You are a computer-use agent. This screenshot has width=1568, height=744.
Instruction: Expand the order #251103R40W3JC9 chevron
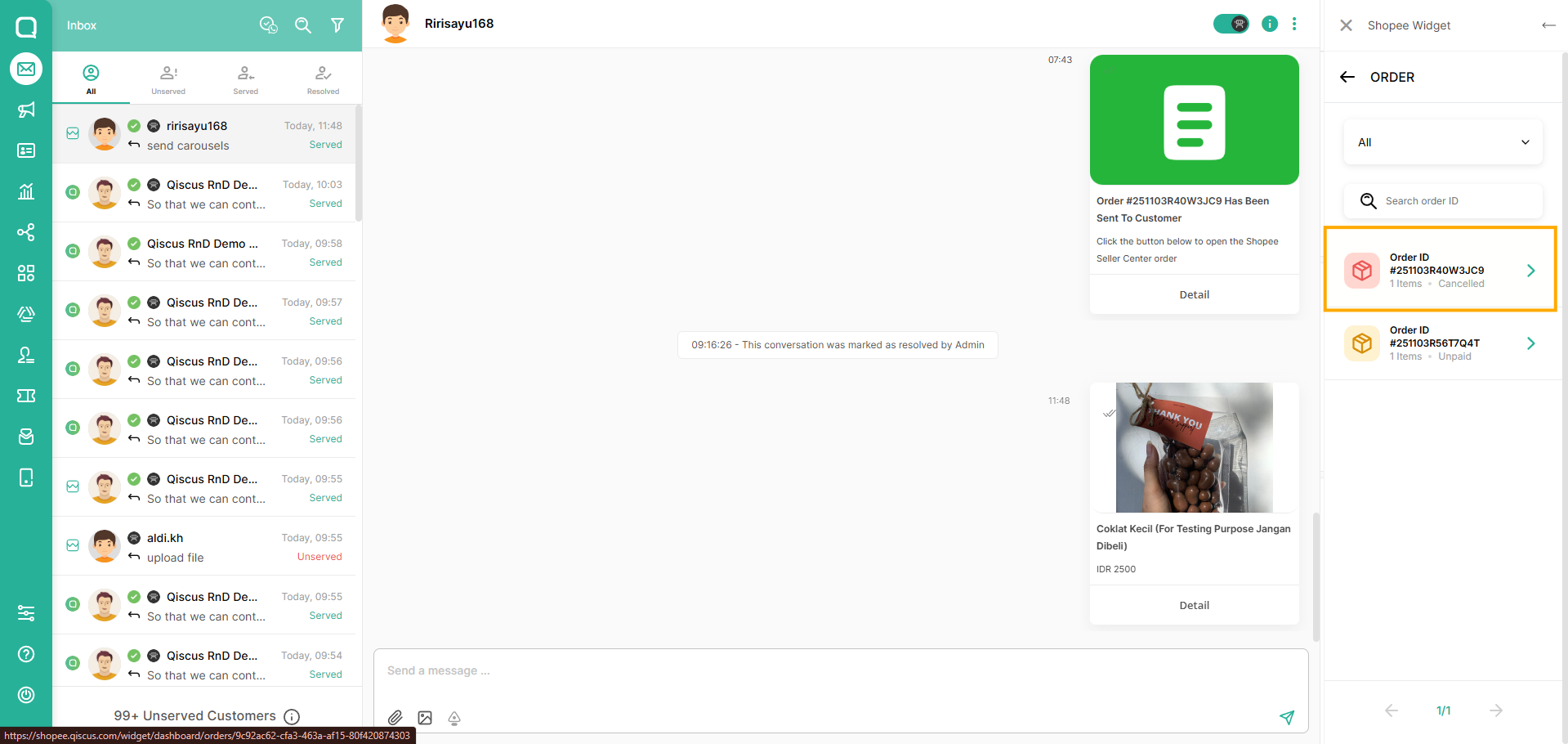coord(1531,271)
